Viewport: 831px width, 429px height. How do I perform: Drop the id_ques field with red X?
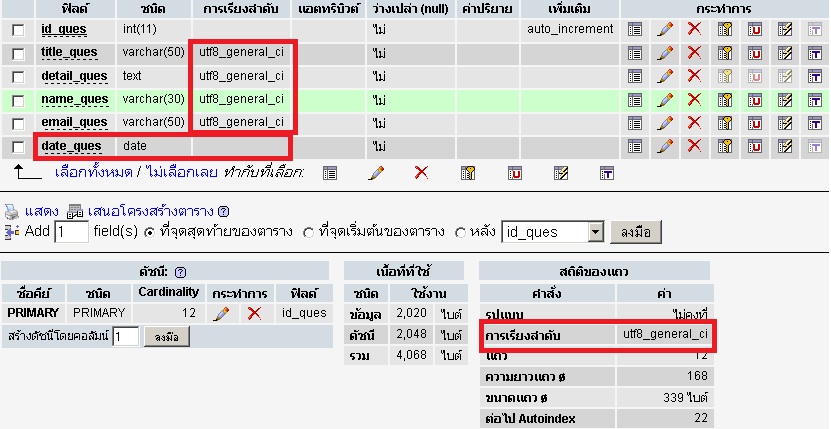click(694, 29)
